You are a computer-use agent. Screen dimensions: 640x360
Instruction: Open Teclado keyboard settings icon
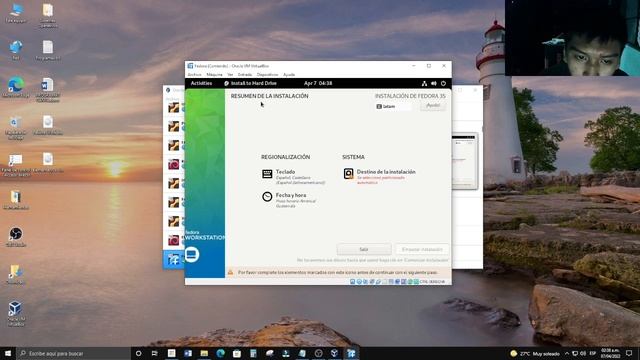click(x=267, y=174)
